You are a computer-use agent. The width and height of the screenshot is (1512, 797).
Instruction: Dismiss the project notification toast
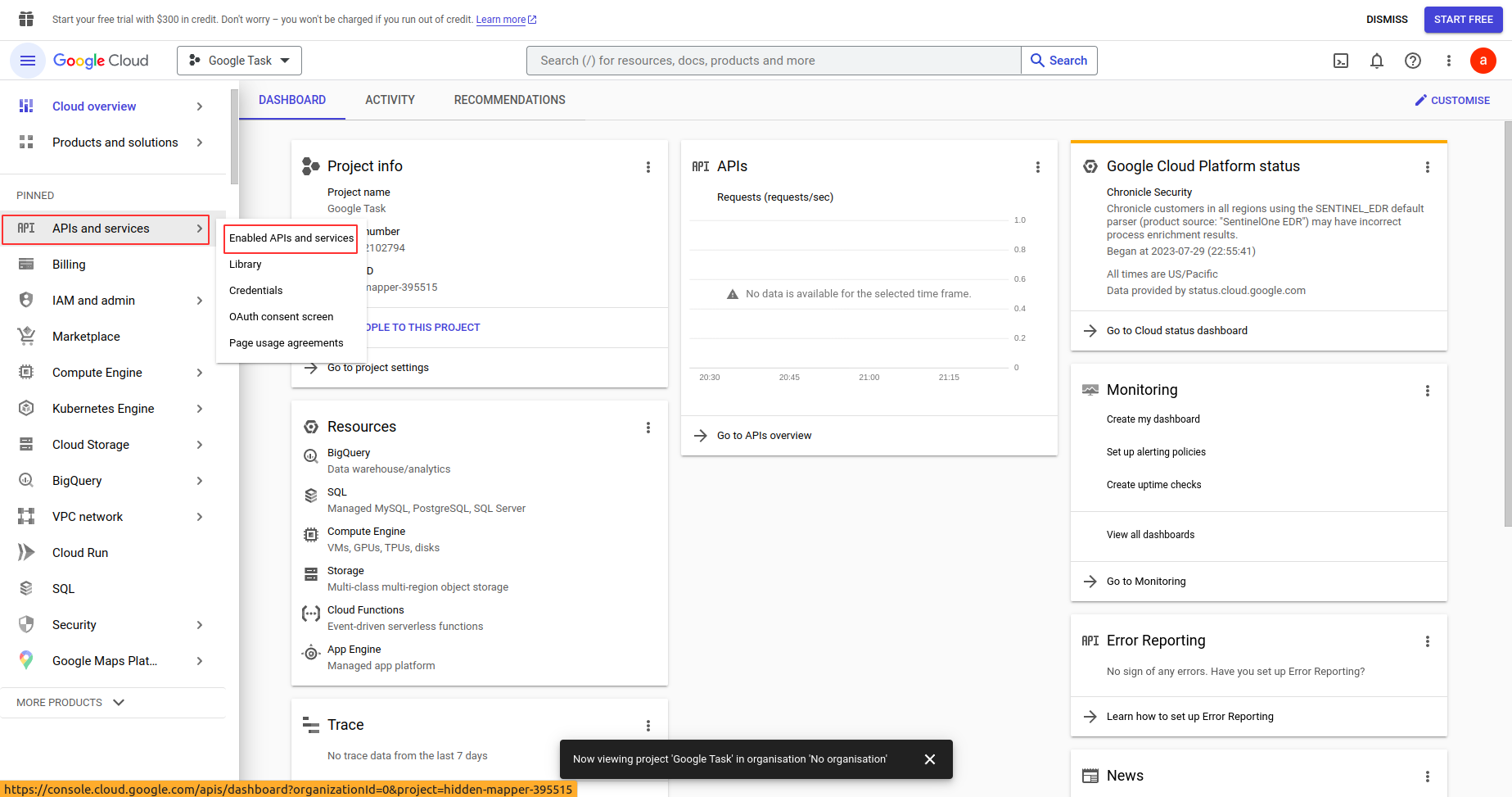[x=930, y=759]
